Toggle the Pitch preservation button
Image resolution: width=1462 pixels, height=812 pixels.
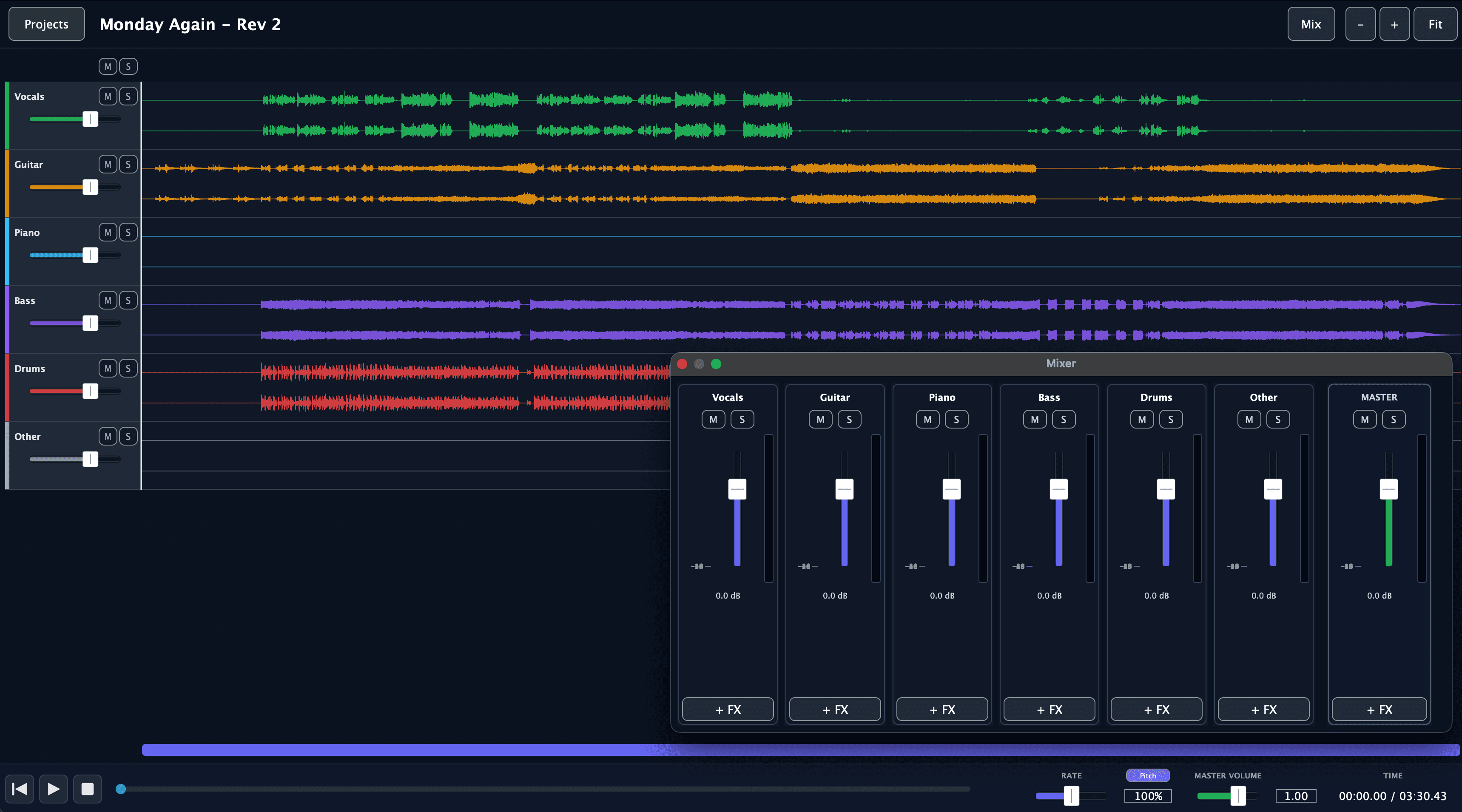(x=1148, y=776)
